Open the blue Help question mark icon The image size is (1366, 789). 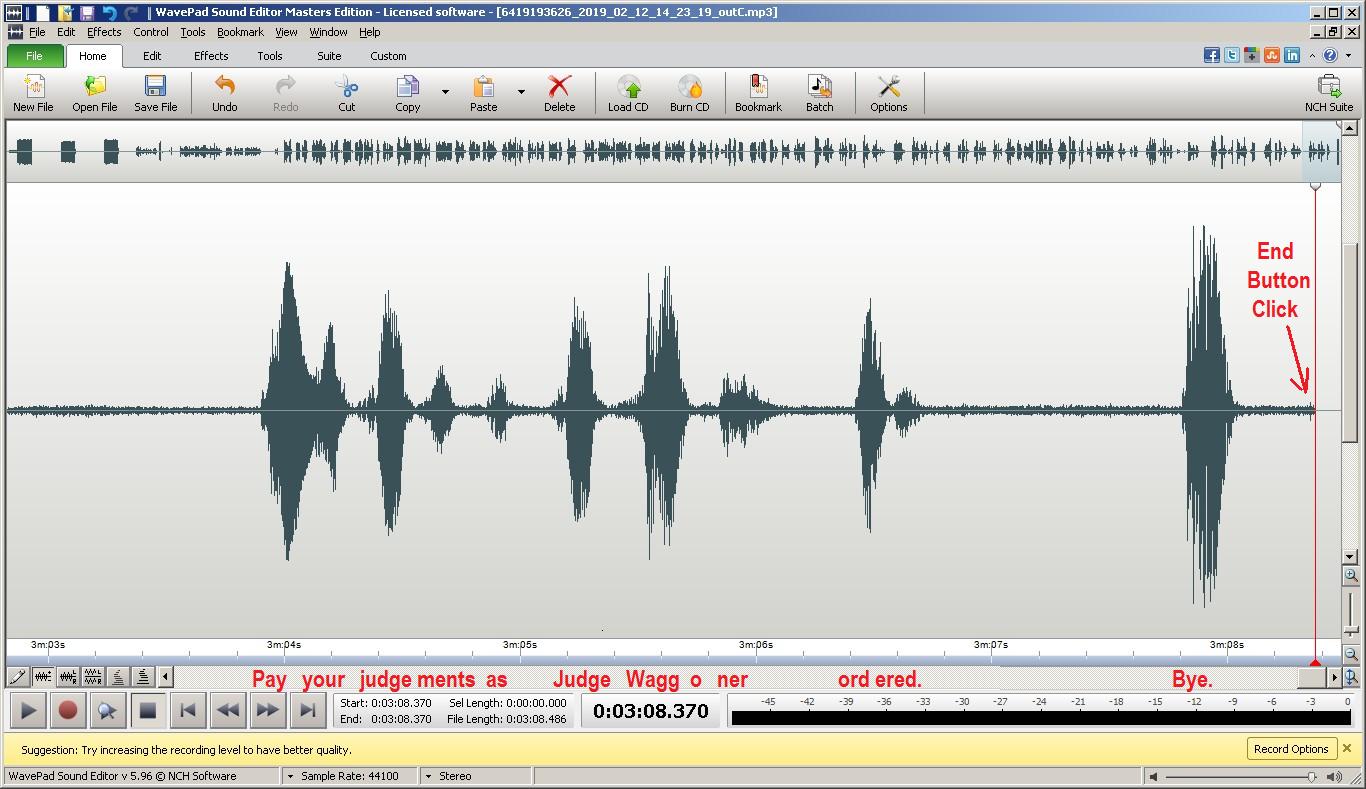click(x=1330, y=56)
